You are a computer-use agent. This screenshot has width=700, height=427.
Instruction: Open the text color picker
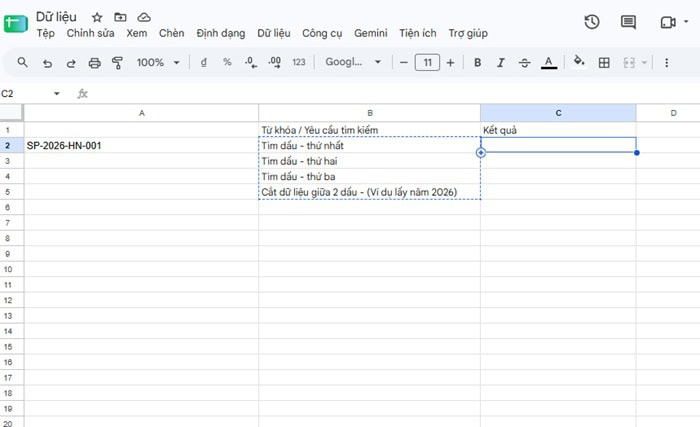click(549, 63)
